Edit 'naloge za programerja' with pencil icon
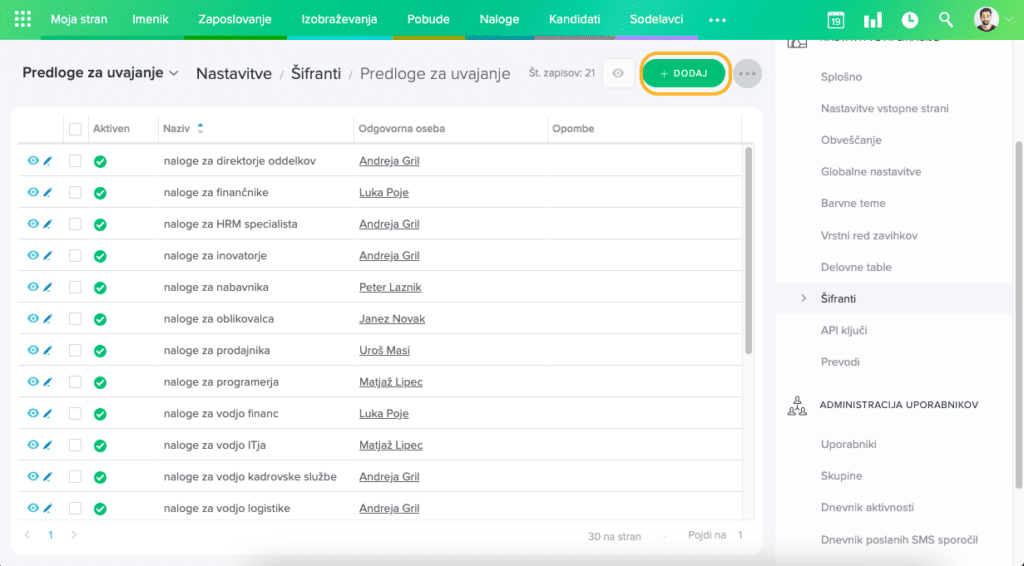Image resolution: width=1024 pixels, height=566 pixels. tap(47, 382)
